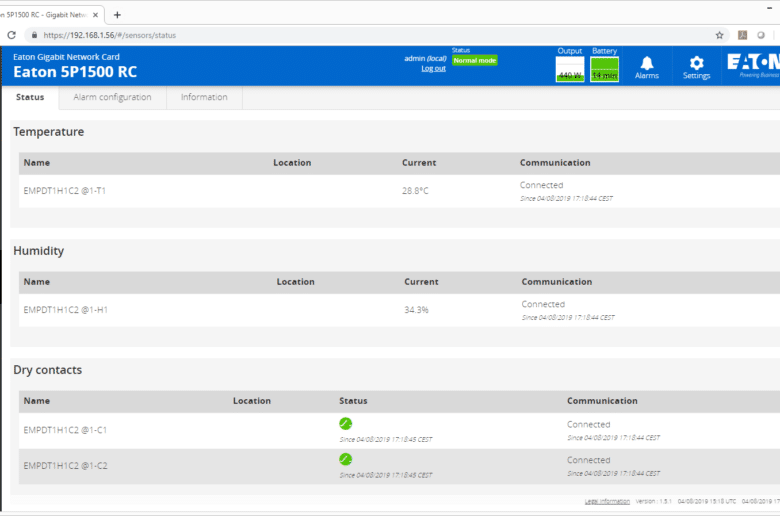Viewport: 780px width, 516px height.
Task: Open a new browser tab
Action: pyautogui.click(x=117, y=15)
